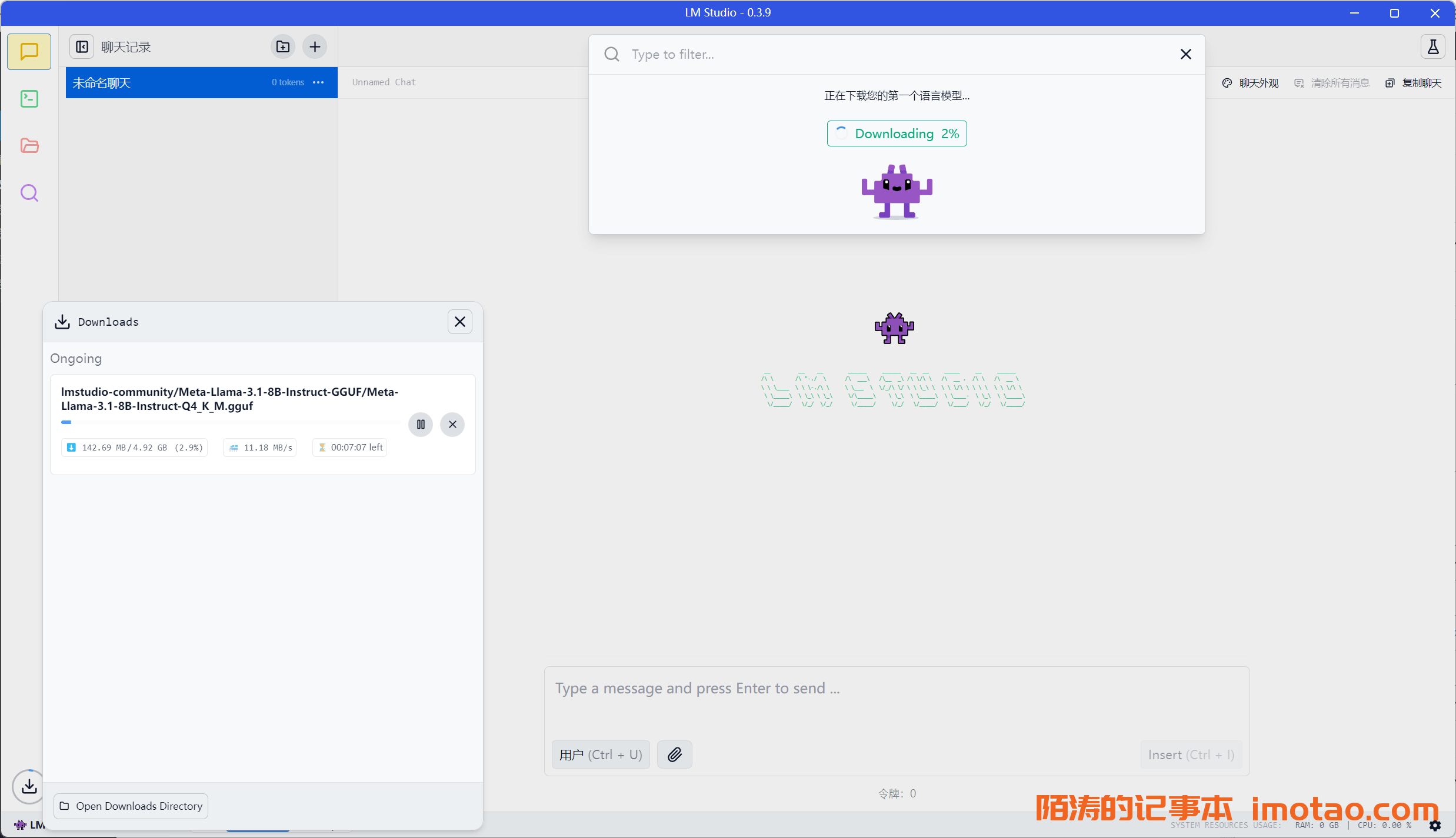
Task: Pause the Meta-Llama model download
Action: coord(421,424)
